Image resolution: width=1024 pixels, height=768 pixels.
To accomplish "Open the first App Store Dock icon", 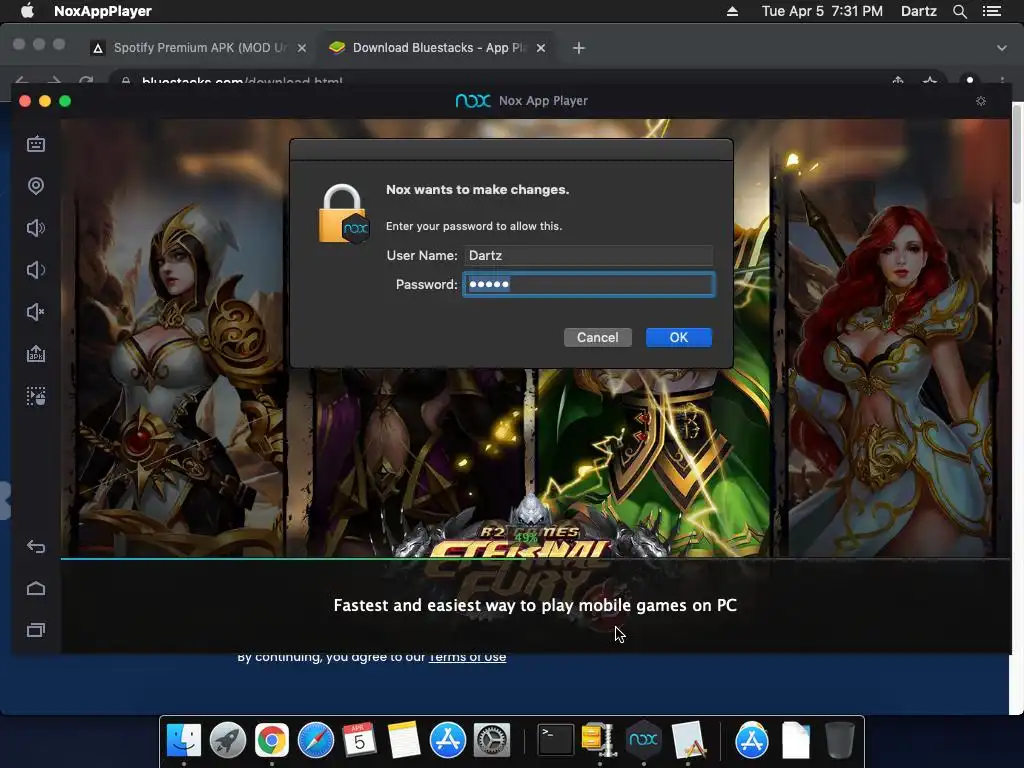I will pyautogui.click(x=447, y=740).
